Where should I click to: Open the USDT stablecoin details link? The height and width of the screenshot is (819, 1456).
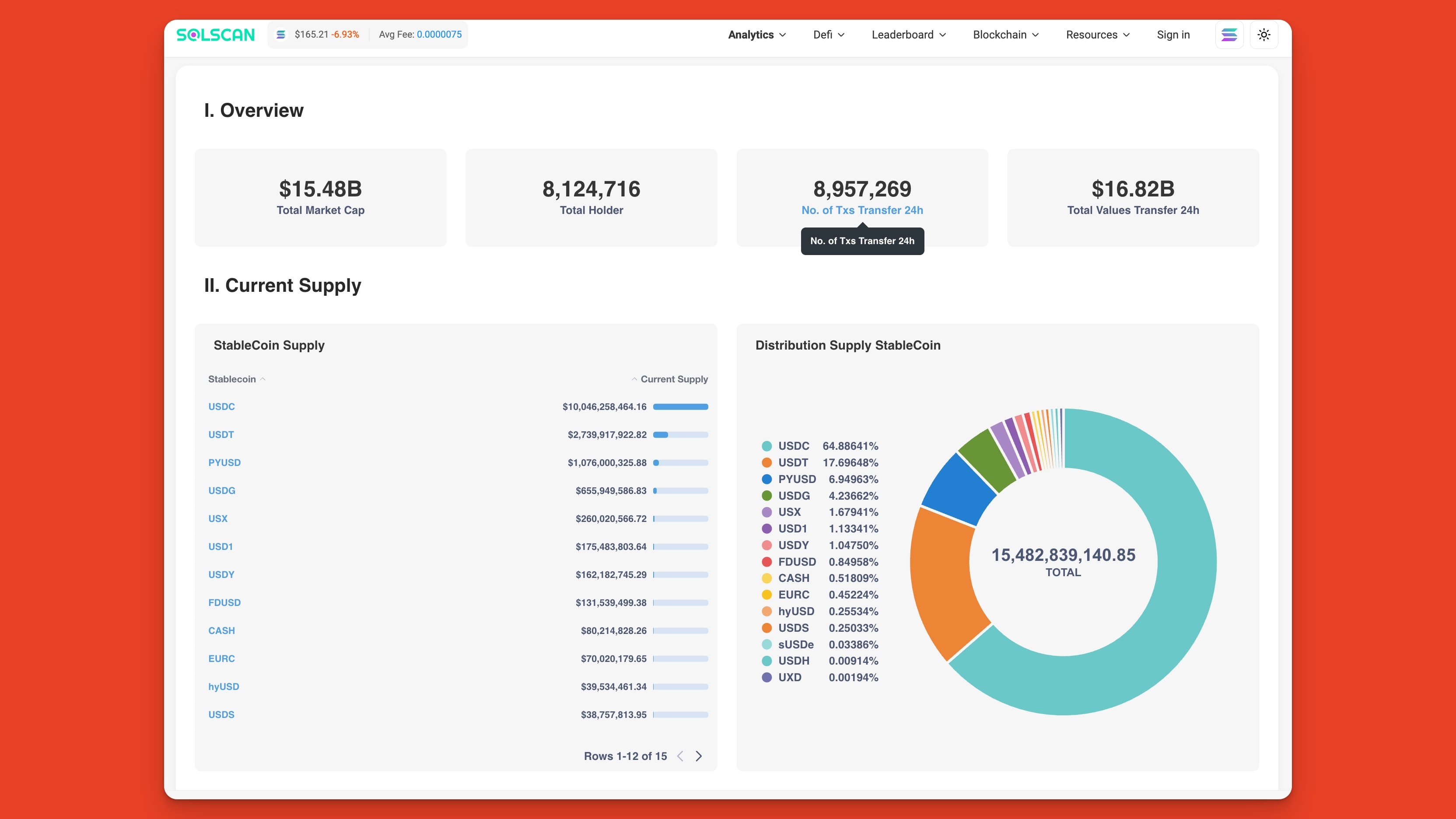pos(221,434)
